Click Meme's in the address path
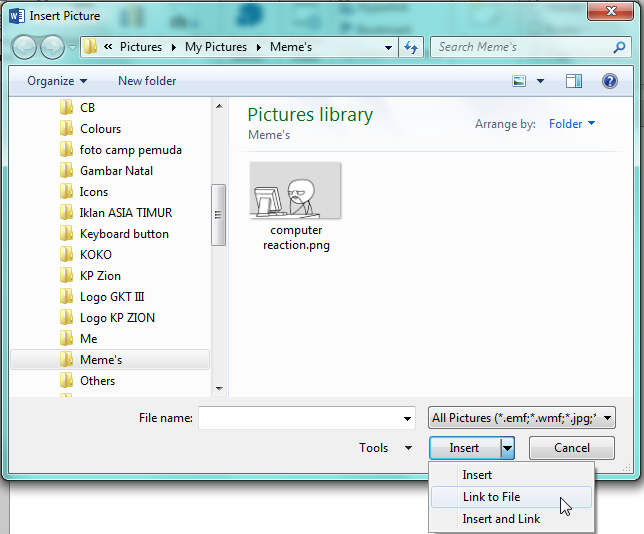Screen dimensions: 644x534 click(x=291, y=47)
